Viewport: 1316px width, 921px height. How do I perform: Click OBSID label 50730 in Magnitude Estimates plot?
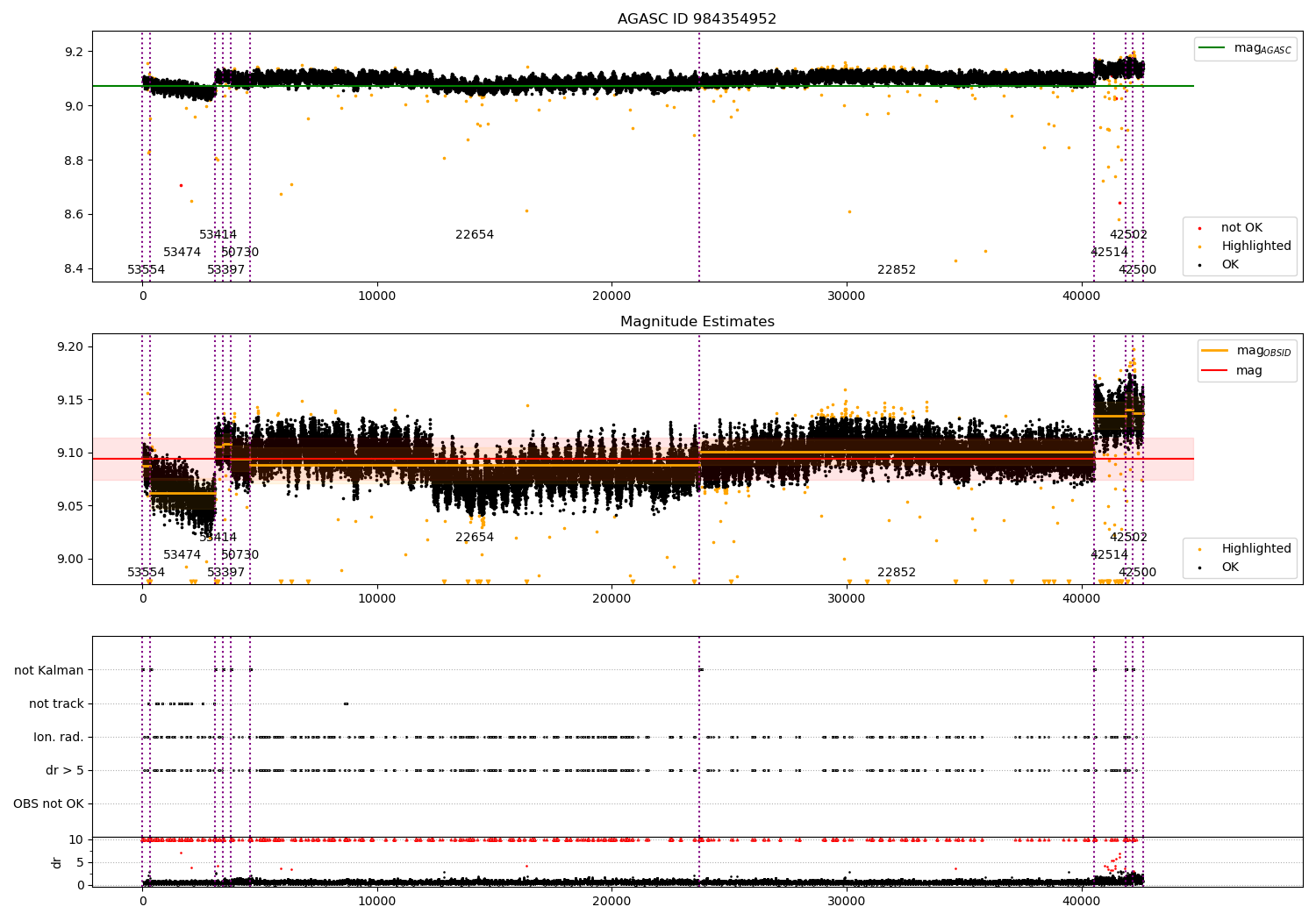pos(240,555)
